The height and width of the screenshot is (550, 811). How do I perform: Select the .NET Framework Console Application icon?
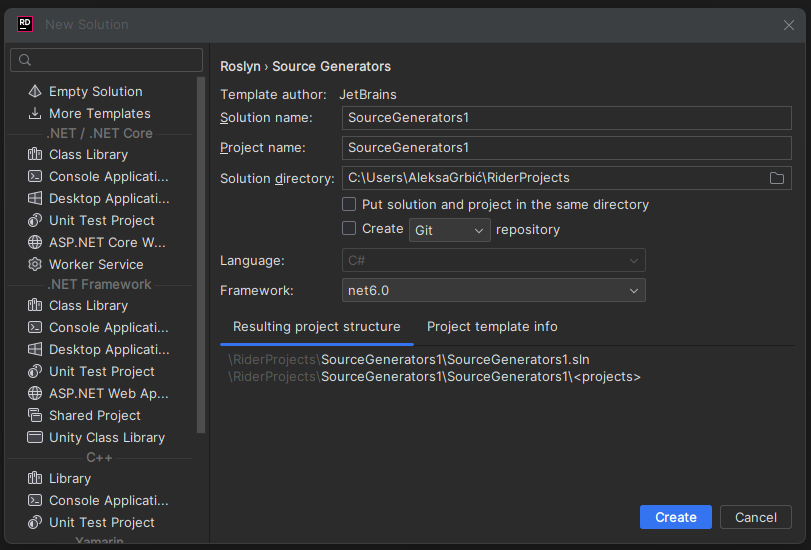35,328
